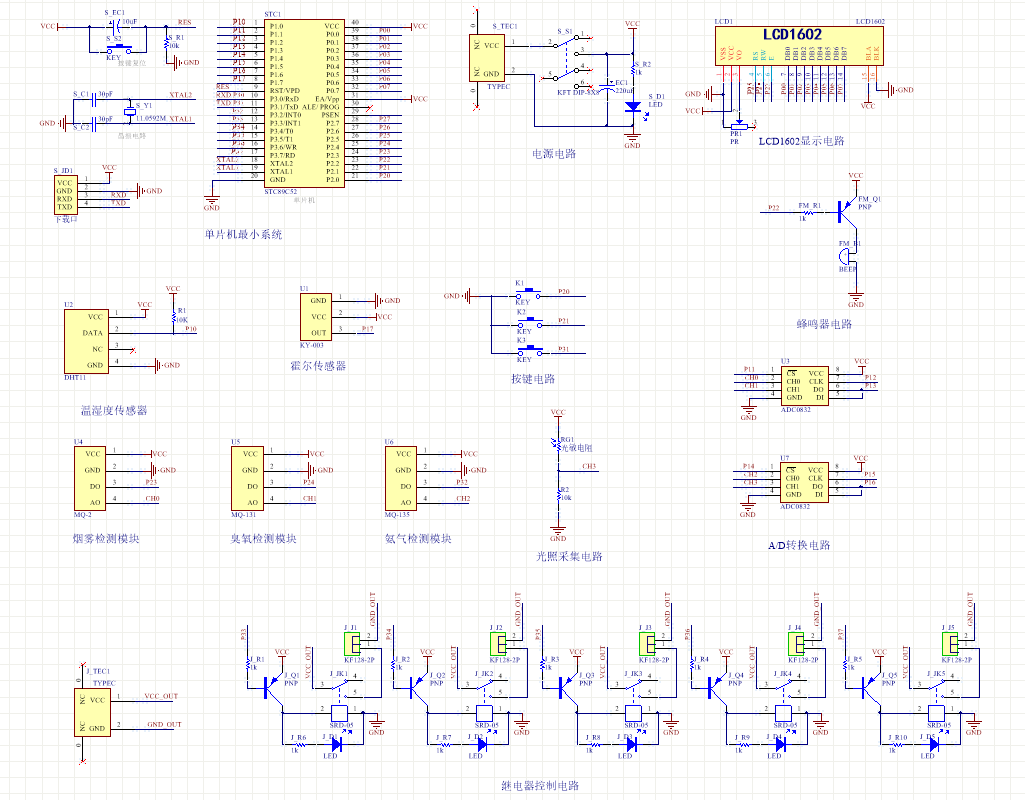Click the S_S2 reset key symbol

point(118,48)
